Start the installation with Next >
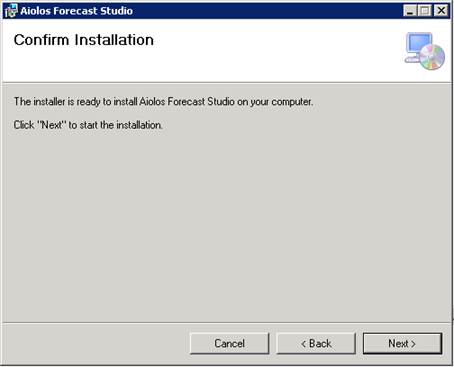Screen dimensions: 454x367 402,343
